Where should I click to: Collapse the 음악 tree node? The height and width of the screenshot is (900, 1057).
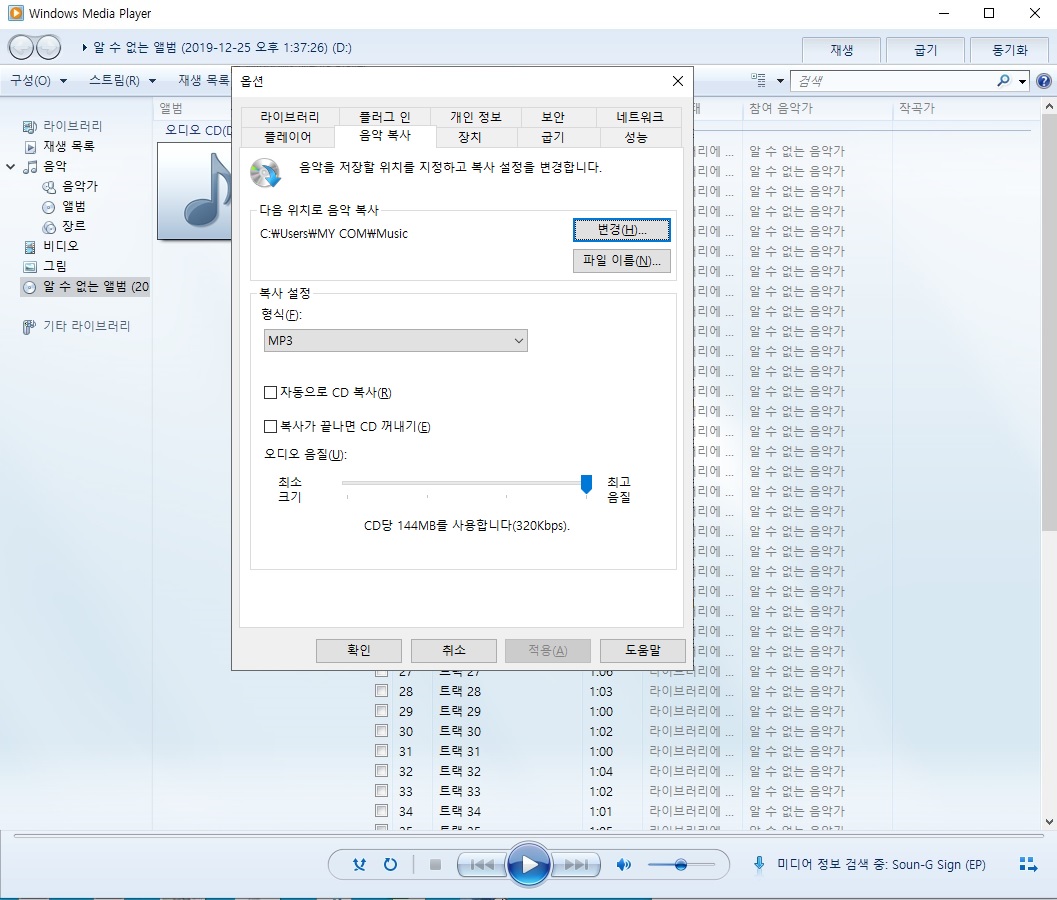(x=11, y=167)
